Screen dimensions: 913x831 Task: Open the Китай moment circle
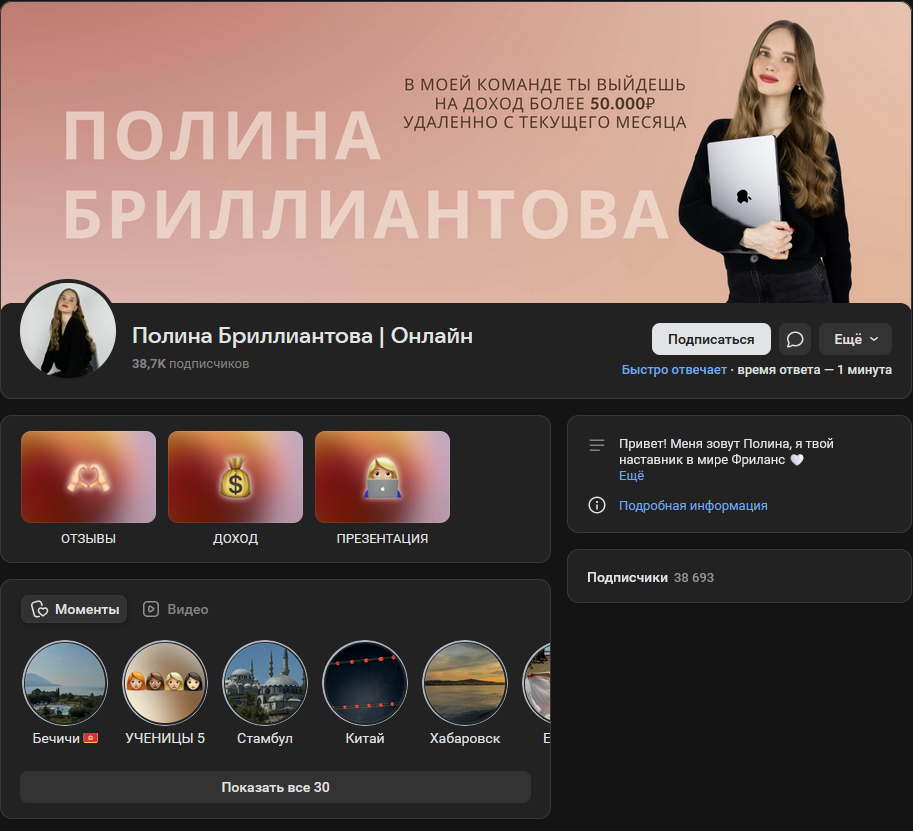pos(365,683)
